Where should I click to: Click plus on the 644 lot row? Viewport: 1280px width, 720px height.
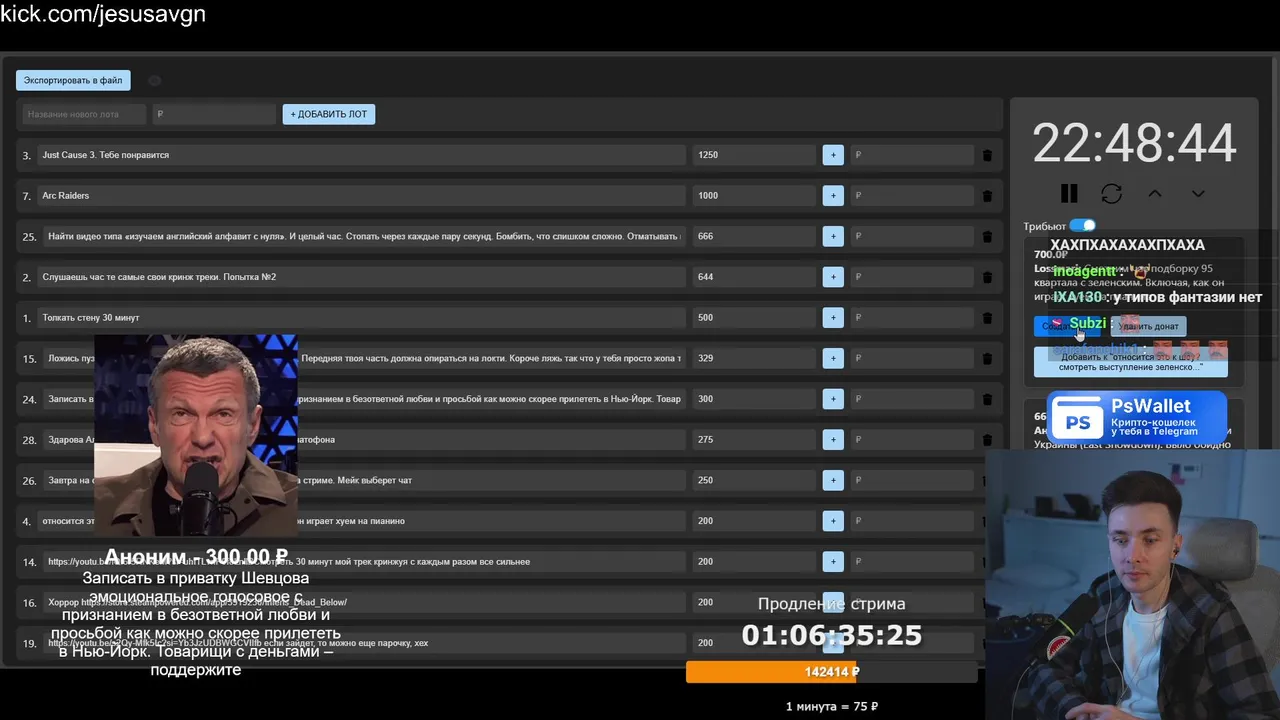tap(833, 277)
